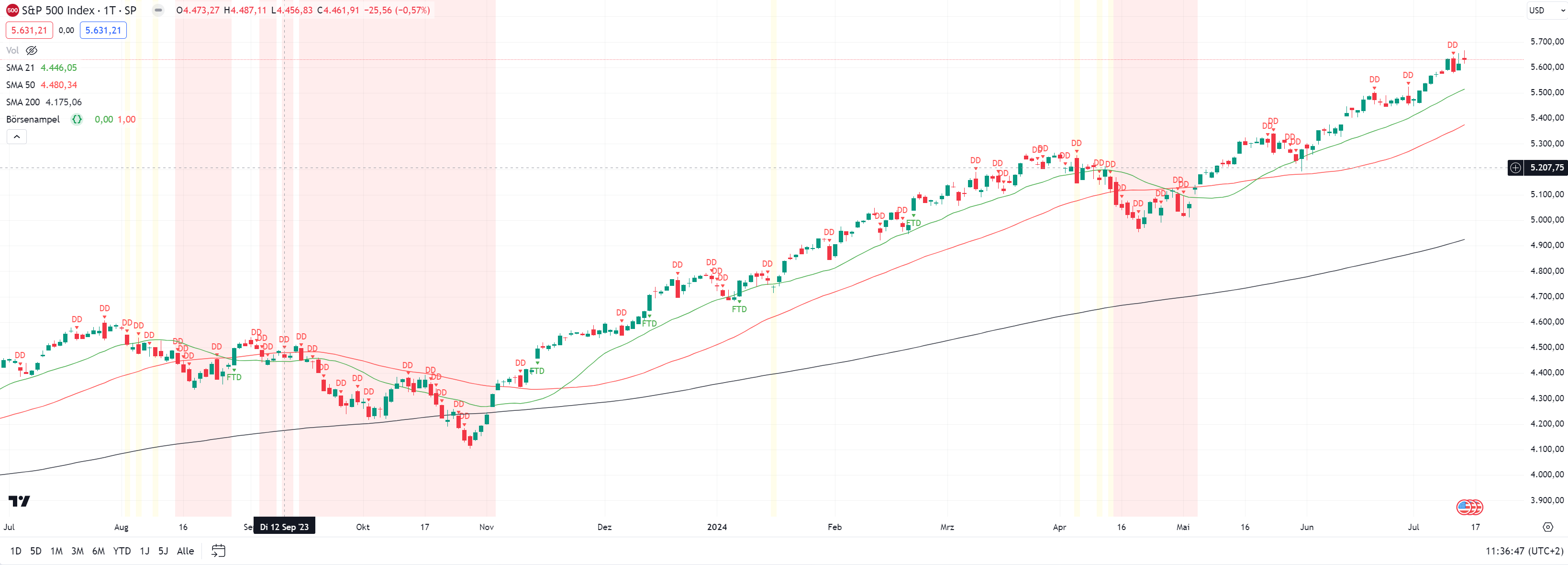Select the 1D time range
The width and height of the screenshot is (1568, 565).
[16, 551]
